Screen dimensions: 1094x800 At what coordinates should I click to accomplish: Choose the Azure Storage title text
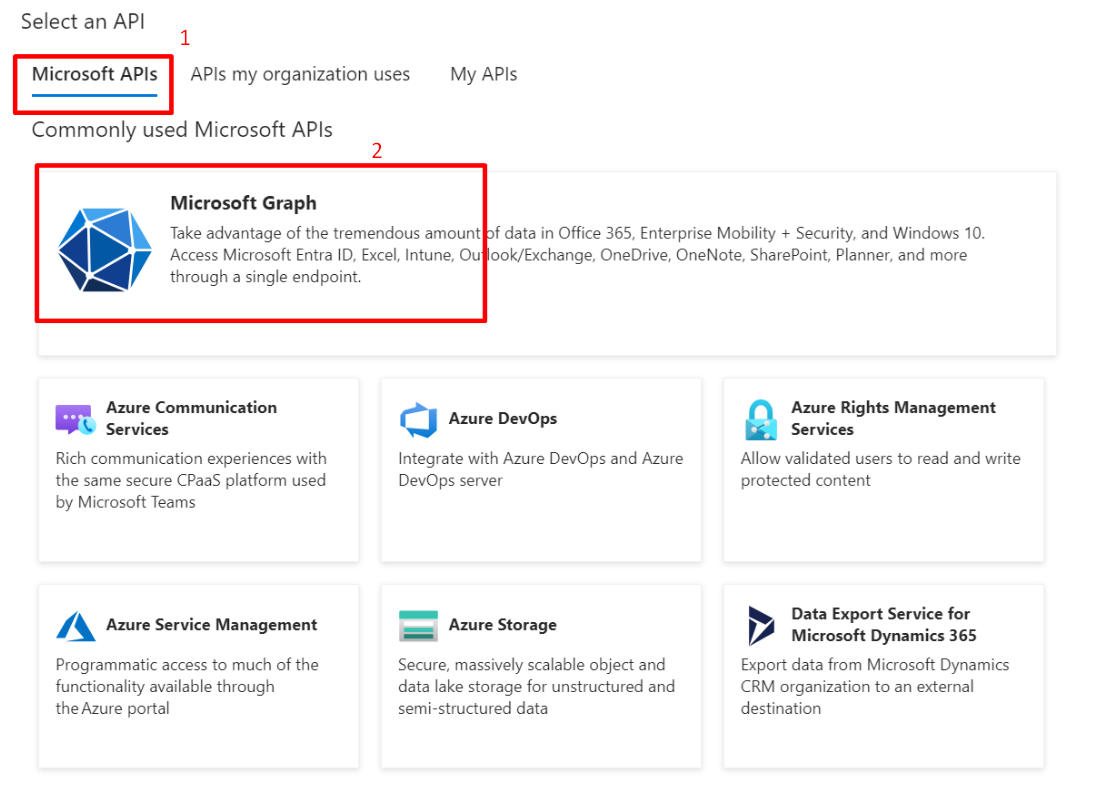click(502, 625)
